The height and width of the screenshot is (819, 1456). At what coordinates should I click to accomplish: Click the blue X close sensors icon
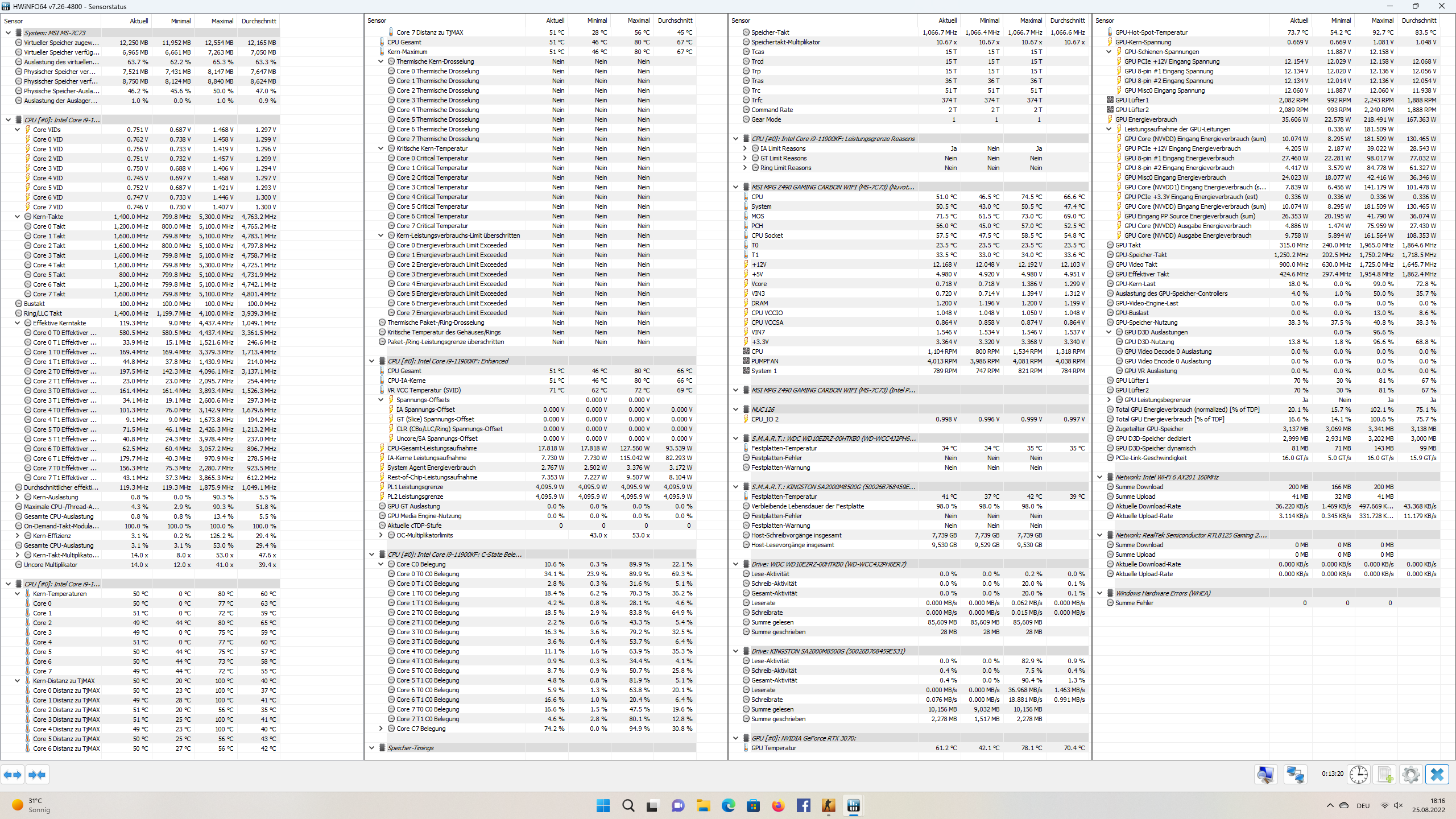click(1437, 775)
